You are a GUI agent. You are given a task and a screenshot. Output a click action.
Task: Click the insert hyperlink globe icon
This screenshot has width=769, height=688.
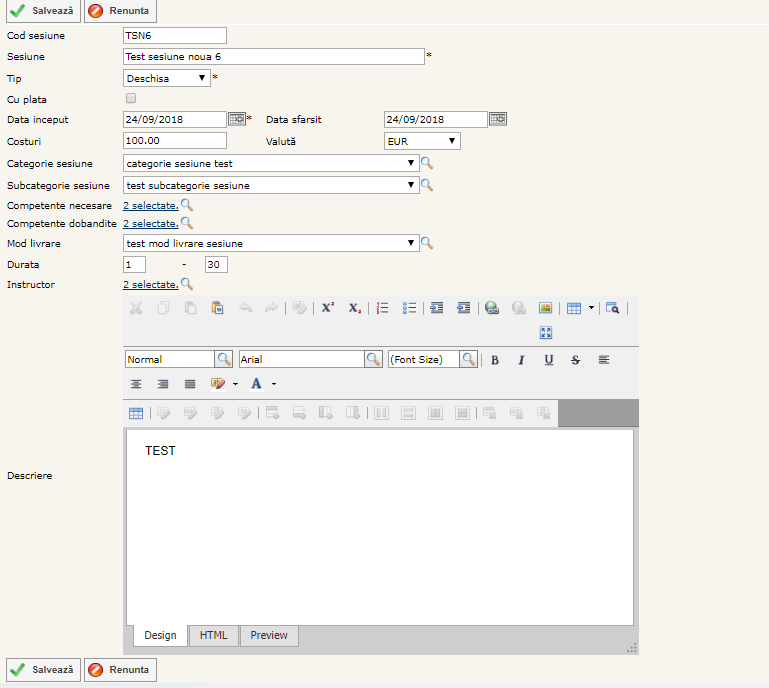pos(491,308)
